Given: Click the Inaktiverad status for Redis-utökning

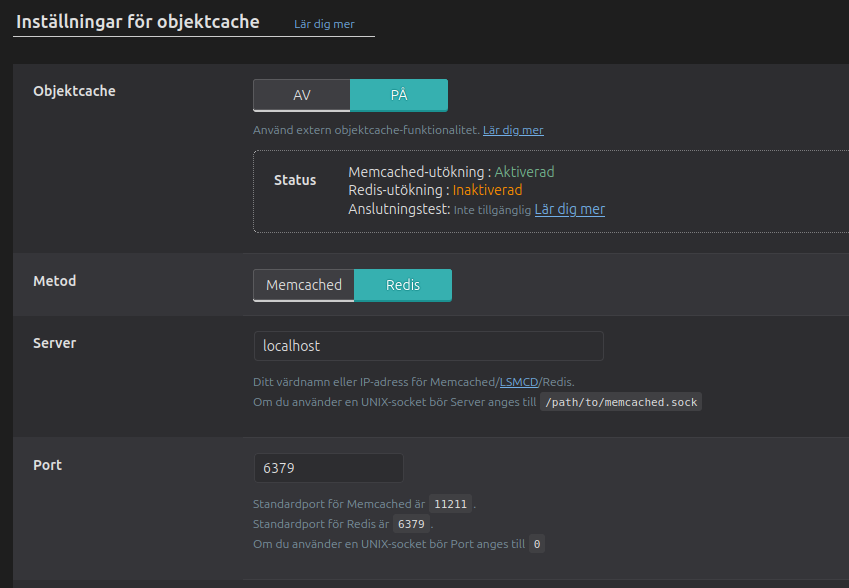Looking at the screenshot, I should 487,190.
